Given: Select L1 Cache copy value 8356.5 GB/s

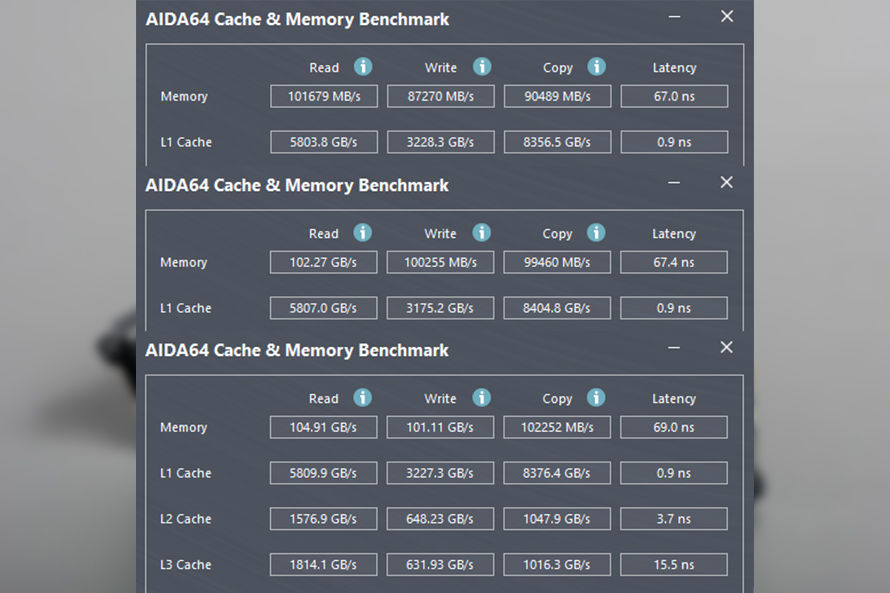Looking at the screenshot, I should click(557, 142).
